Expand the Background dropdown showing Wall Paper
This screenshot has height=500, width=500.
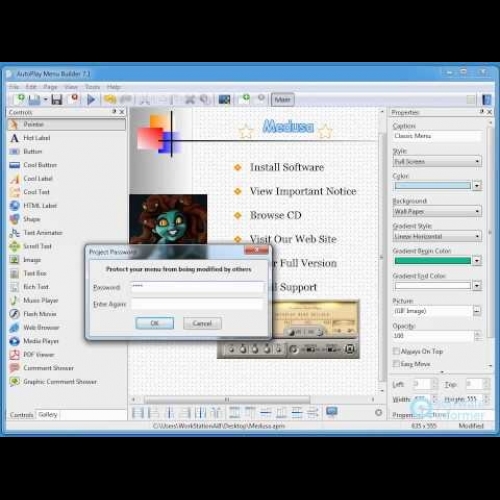437,211
